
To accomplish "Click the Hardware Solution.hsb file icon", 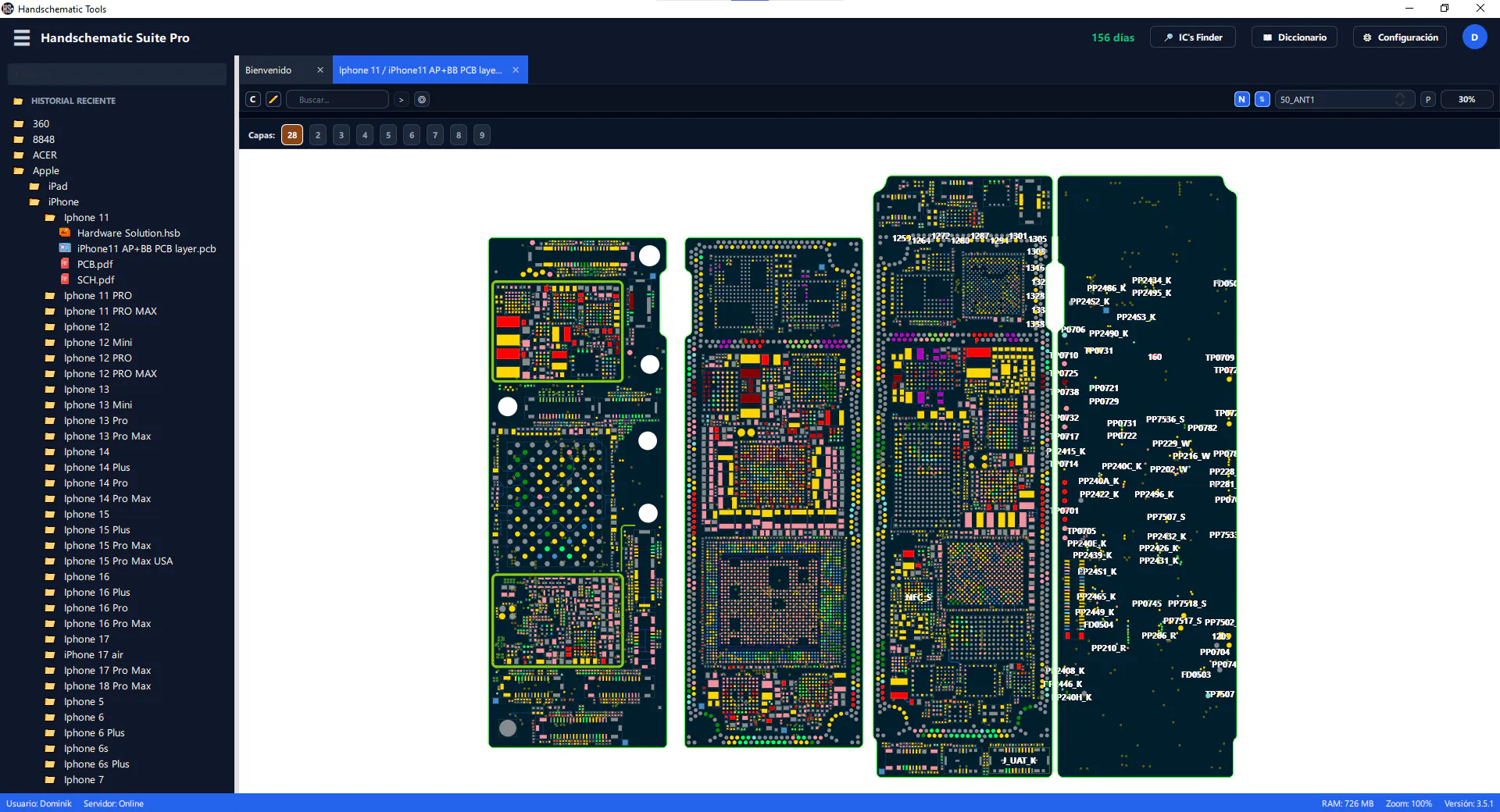I will click(66, 233).
